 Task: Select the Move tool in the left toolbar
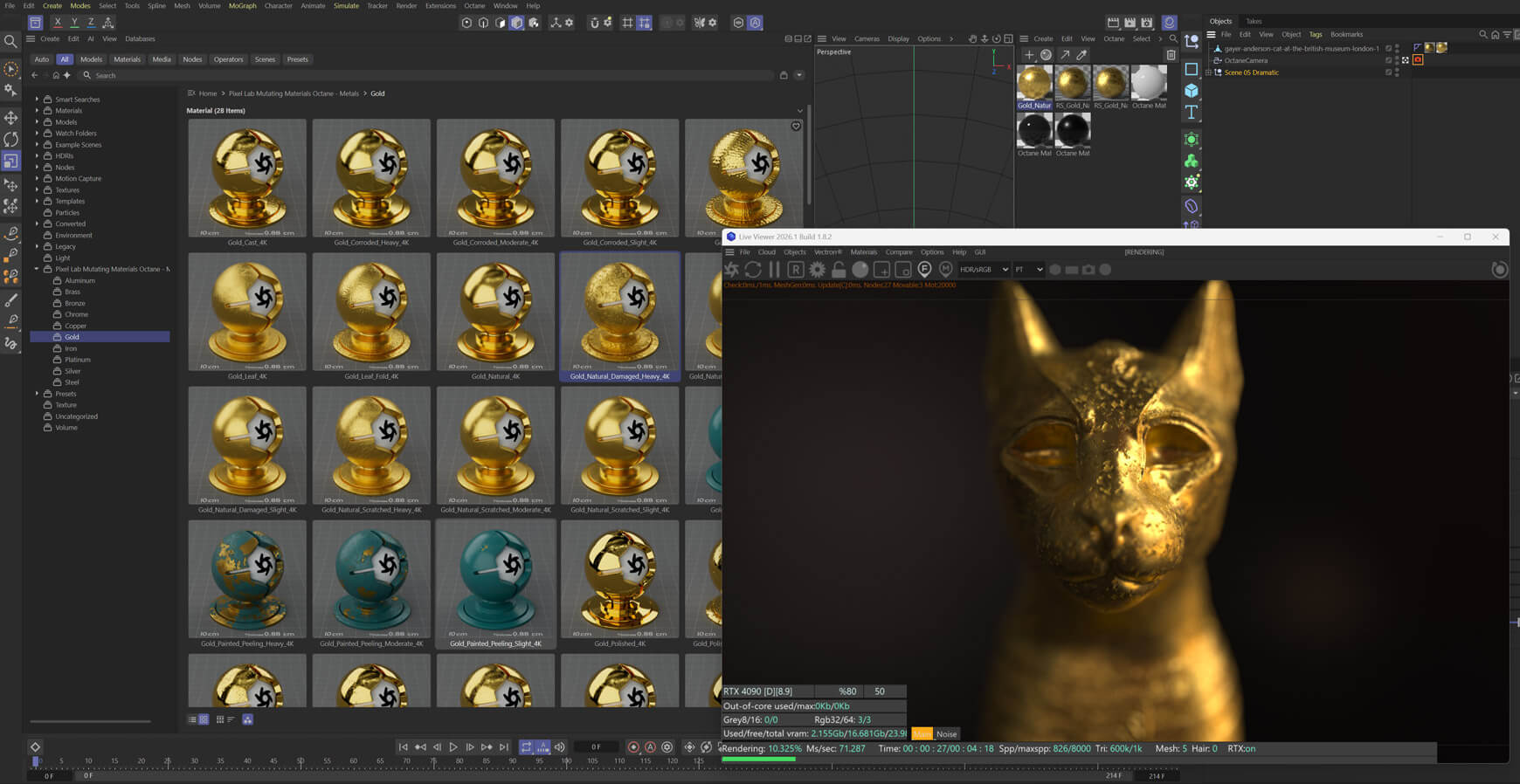click(11, 117)
